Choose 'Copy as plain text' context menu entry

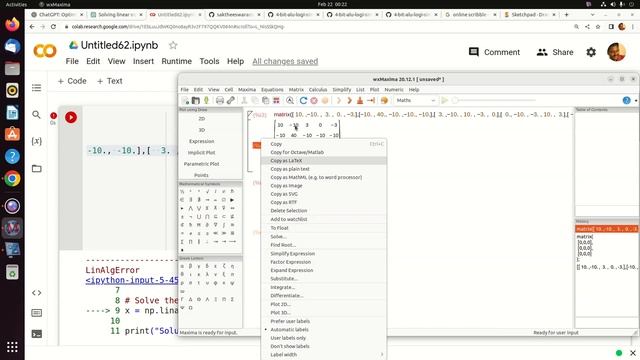click(324, 169)
